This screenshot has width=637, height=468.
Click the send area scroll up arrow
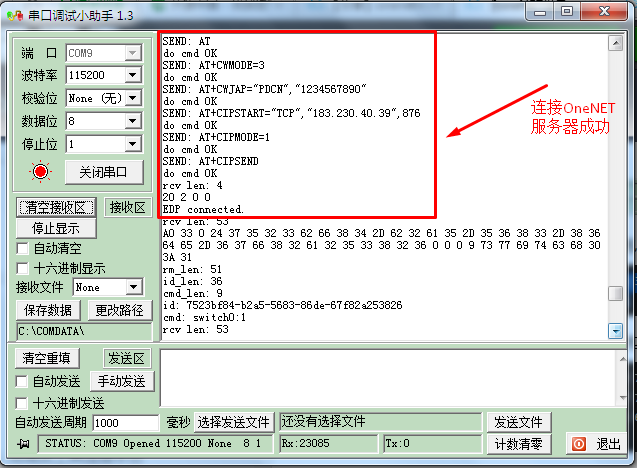pos(623,359)
